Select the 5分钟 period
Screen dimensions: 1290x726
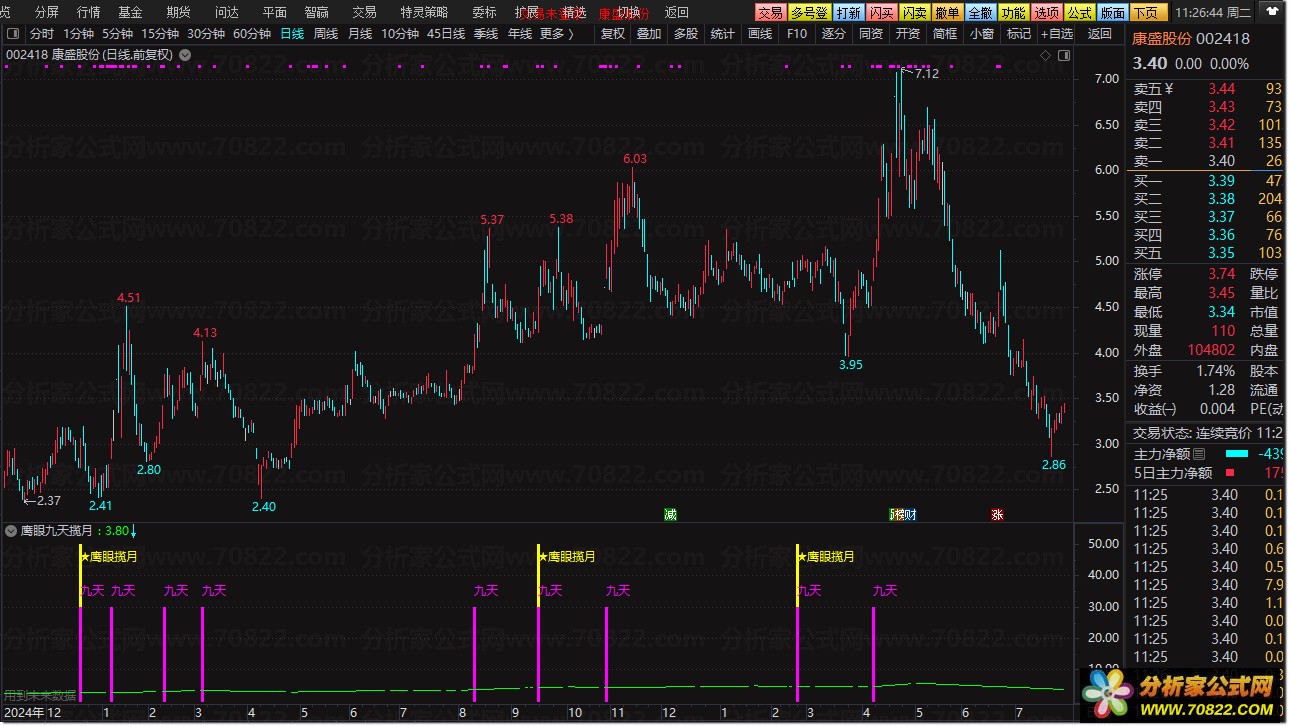click(118, 33)
